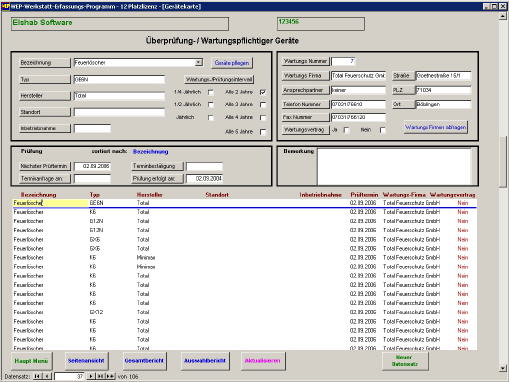Viewport: 509px width, 382px height.
Task: Tick the 1/2 Jährlich checkbox
Action: coord(211,104)
